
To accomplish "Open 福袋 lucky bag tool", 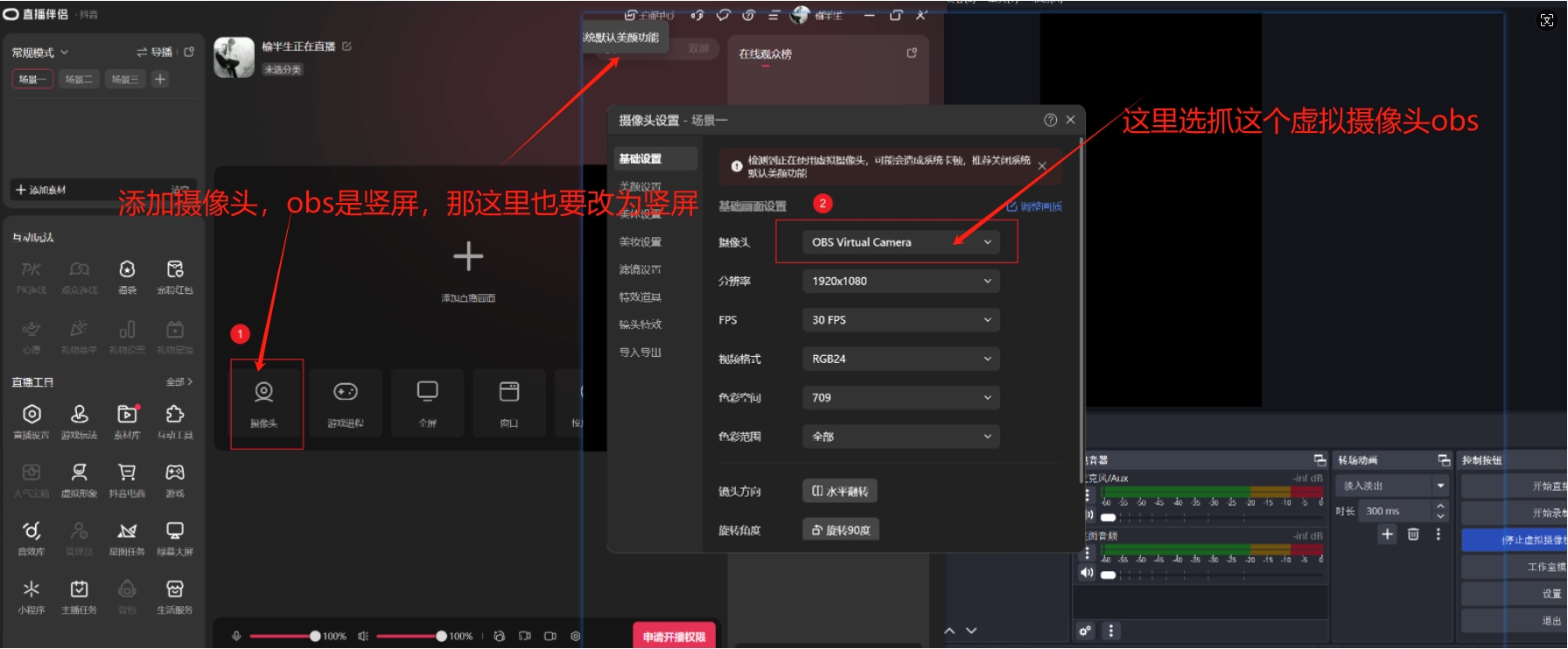I will point(127,276).
